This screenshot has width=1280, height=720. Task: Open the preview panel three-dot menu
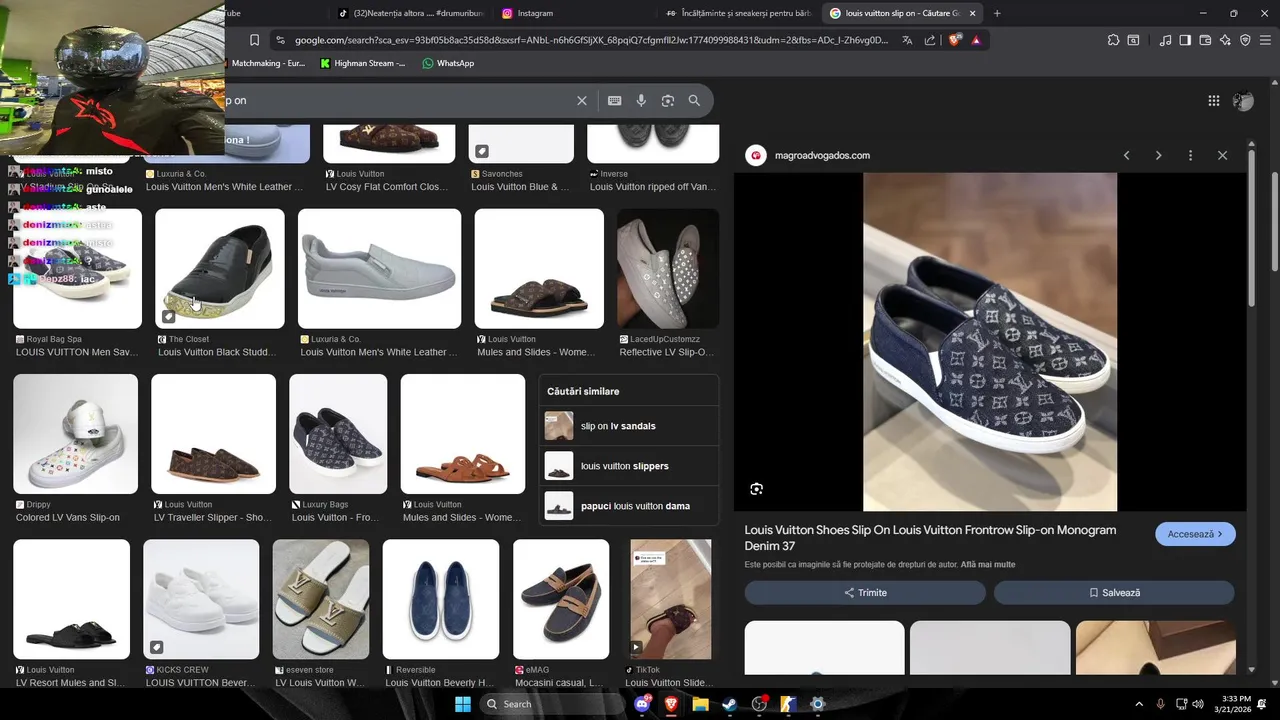[1190, 155]
